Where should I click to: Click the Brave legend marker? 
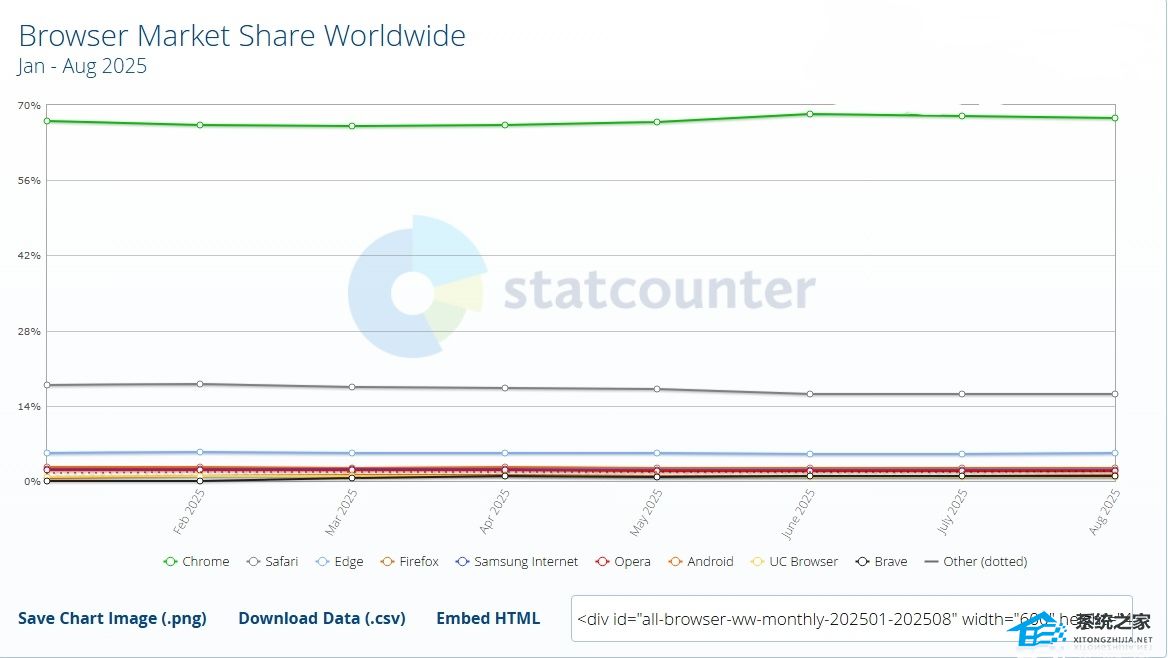click(x=862, y=562)
